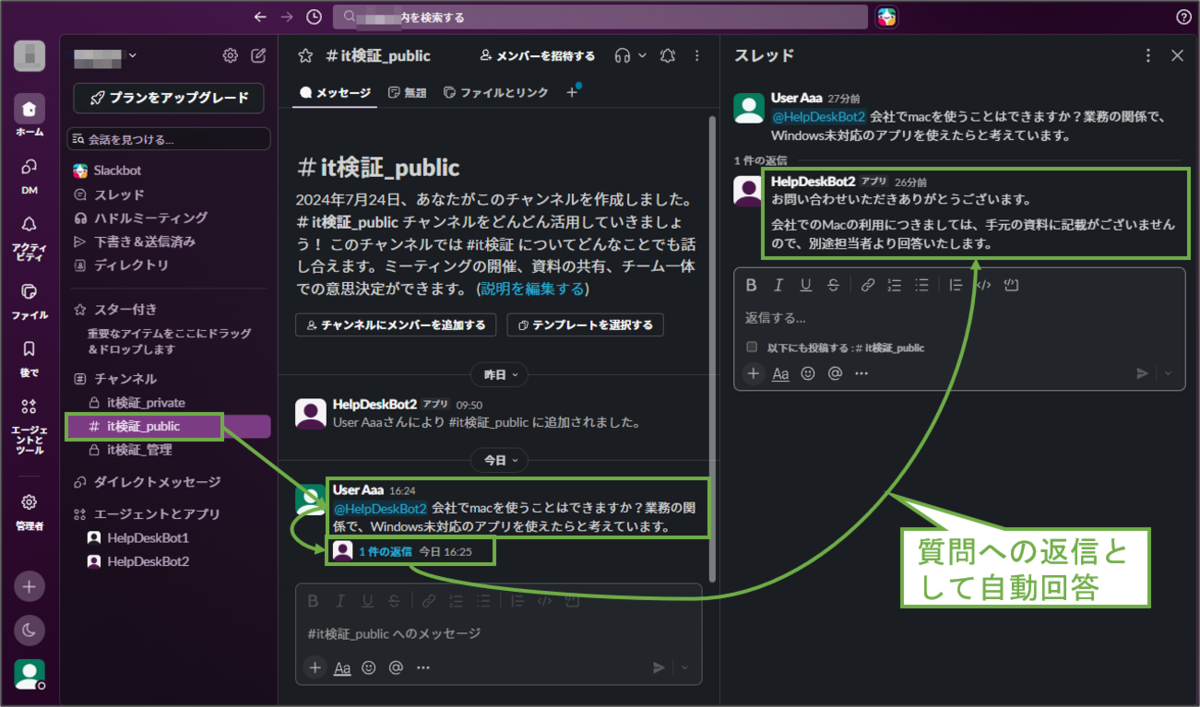This screenshot has height=707, width=1200.
Task: Check 以下にも投稿する: #it検証_public checkbox
Action: [x=752, y=347]
